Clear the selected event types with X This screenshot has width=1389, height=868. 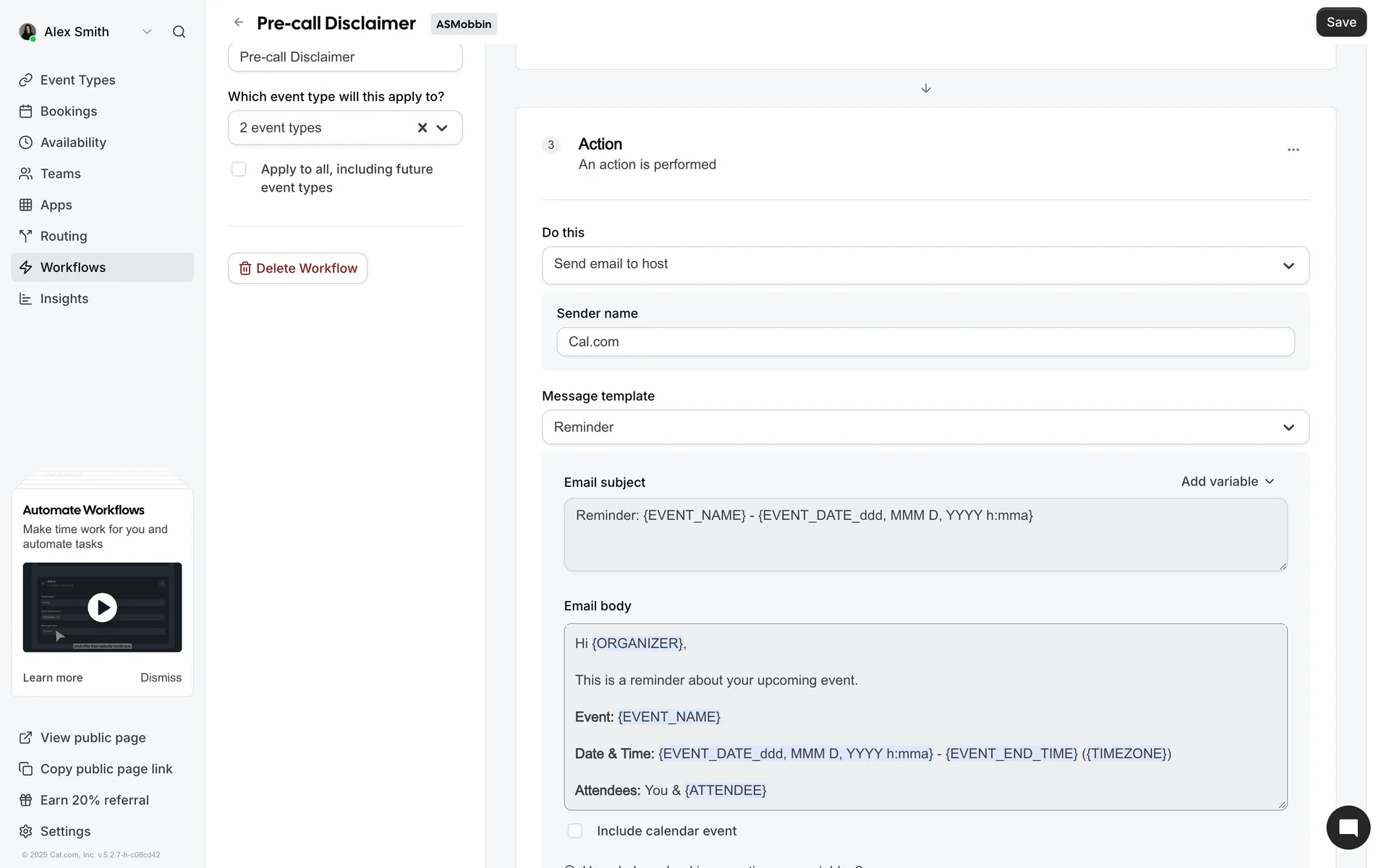[422, 128]
